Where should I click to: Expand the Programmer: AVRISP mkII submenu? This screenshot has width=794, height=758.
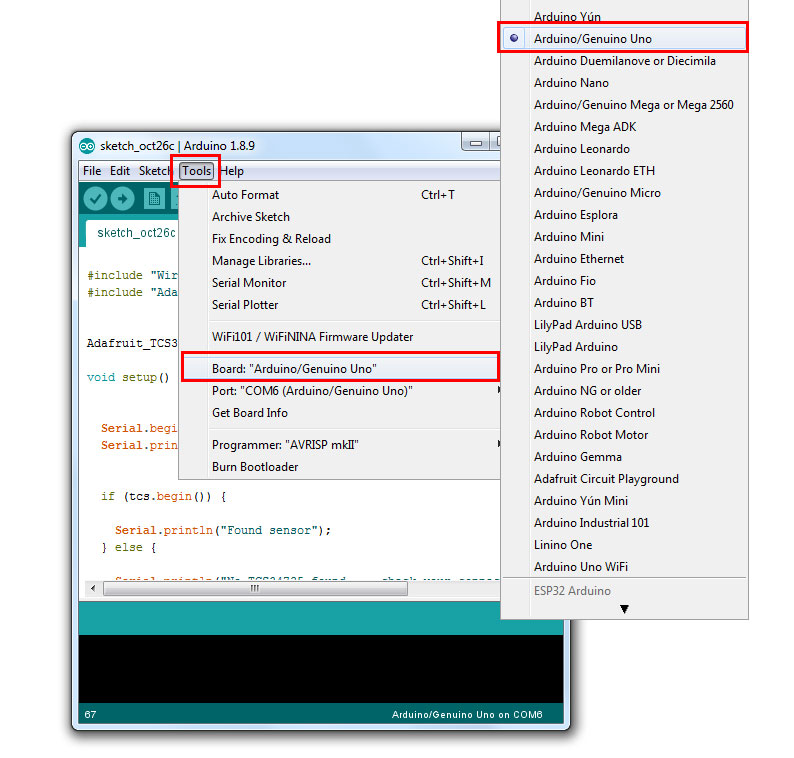(x=340, y=445)
